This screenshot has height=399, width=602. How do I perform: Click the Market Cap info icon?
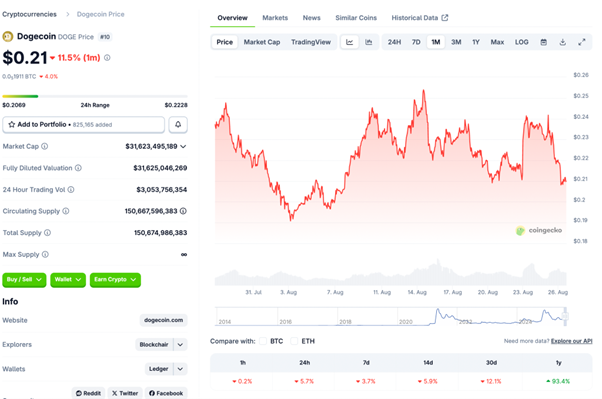point(45,146)
